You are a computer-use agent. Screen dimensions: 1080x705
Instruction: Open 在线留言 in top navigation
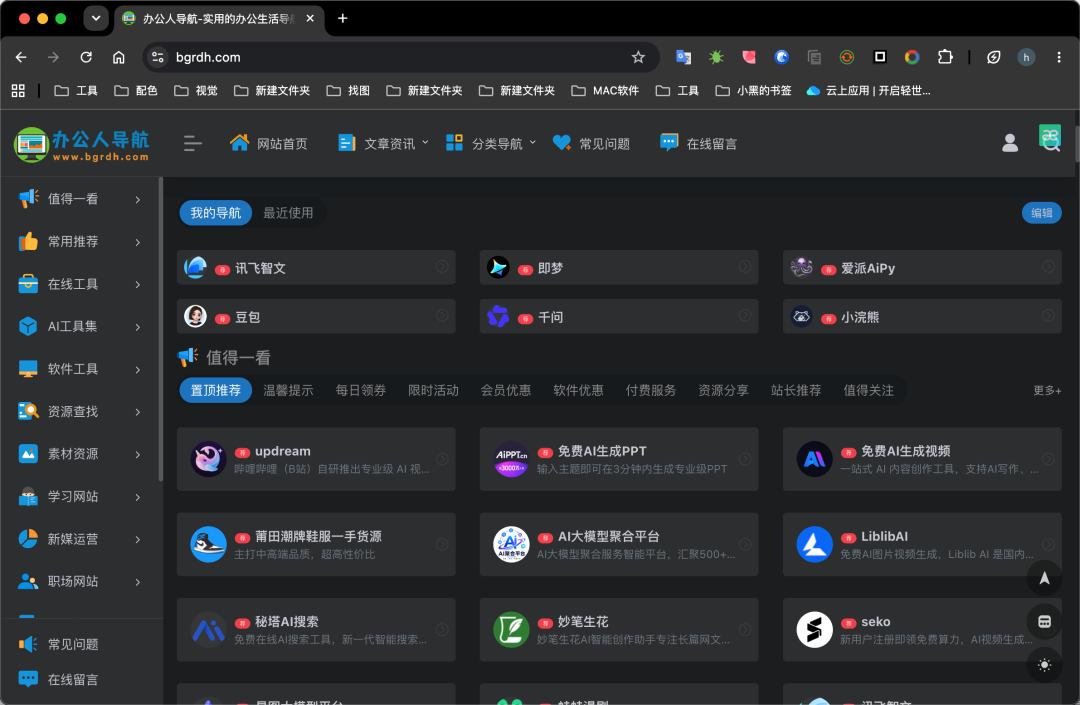coord(698,143)
